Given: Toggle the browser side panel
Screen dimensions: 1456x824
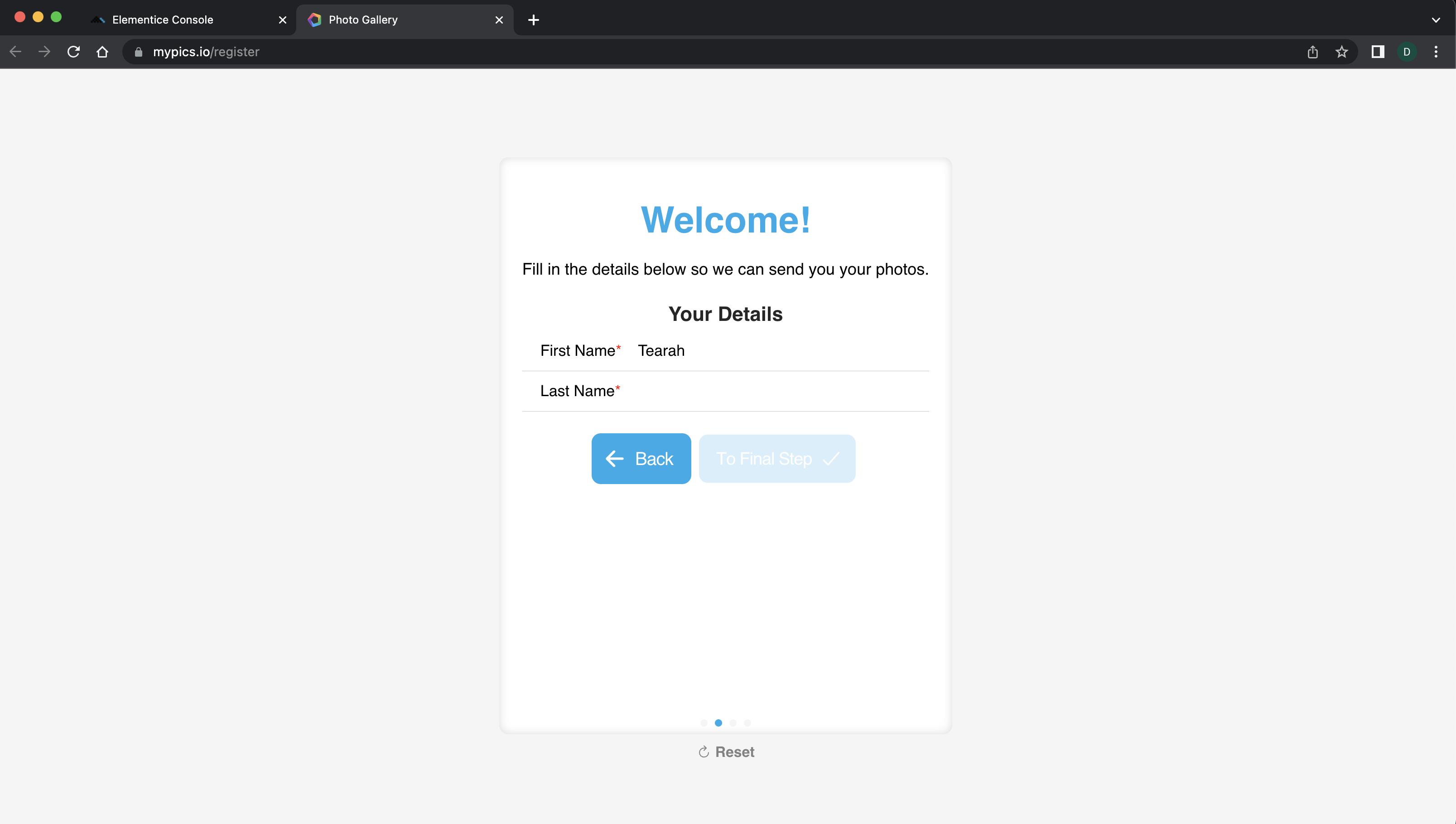Looking at the screenshot, I should (x=1378, y=52).
